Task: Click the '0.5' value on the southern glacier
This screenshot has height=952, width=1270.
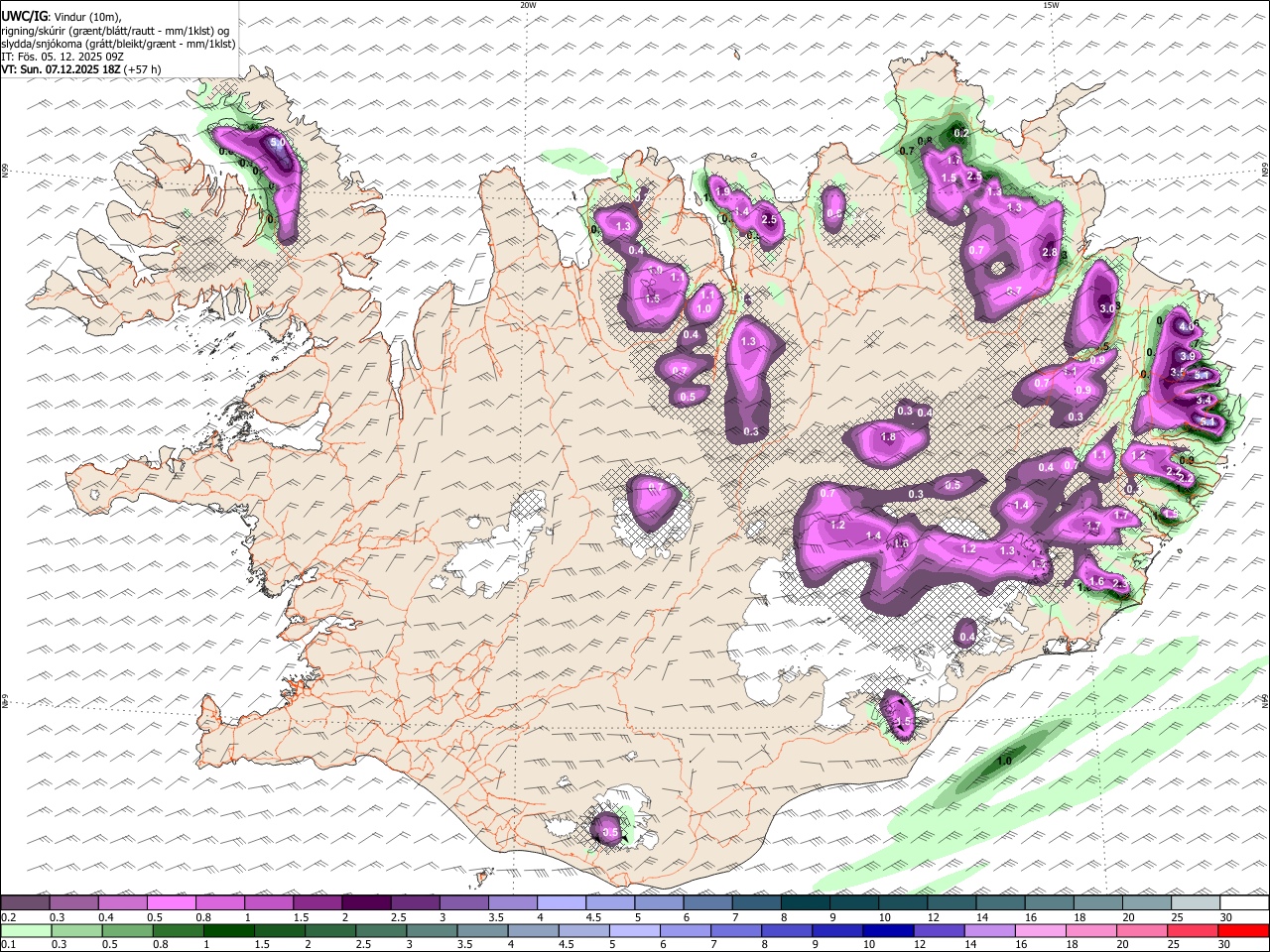Action: (x=610, y=833)
